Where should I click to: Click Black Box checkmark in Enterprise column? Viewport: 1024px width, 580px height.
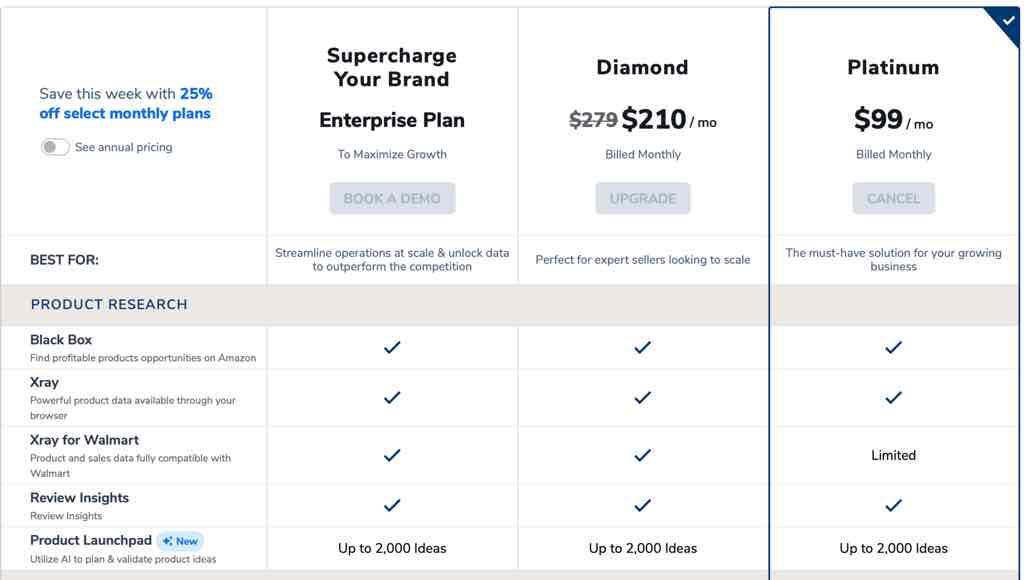pyautogui.click(x=392, y=347)
